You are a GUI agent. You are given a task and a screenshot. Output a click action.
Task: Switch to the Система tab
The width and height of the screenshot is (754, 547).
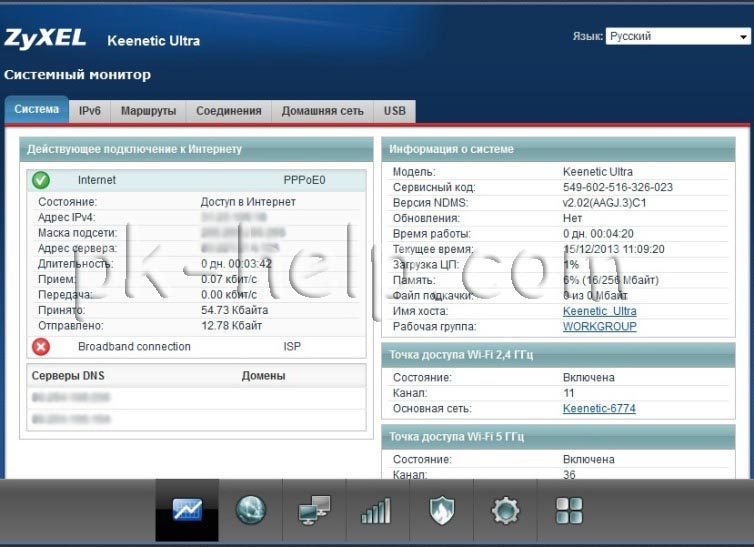click(37, 109)
